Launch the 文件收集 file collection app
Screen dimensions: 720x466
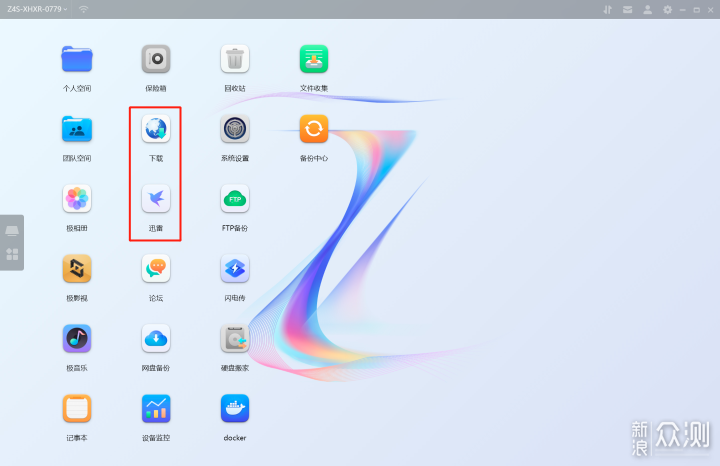[314, 59]
